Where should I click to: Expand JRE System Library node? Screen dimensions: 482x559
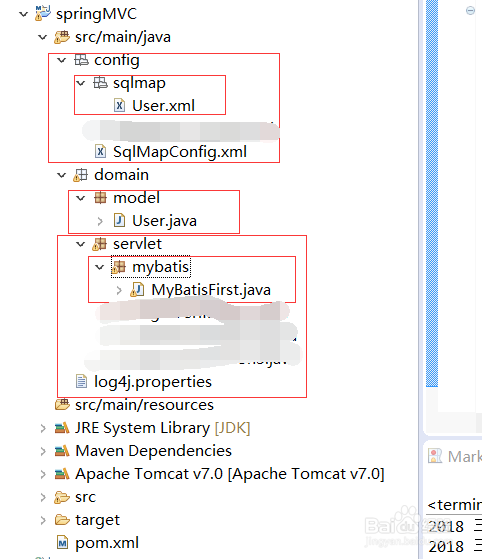(43, 428)
